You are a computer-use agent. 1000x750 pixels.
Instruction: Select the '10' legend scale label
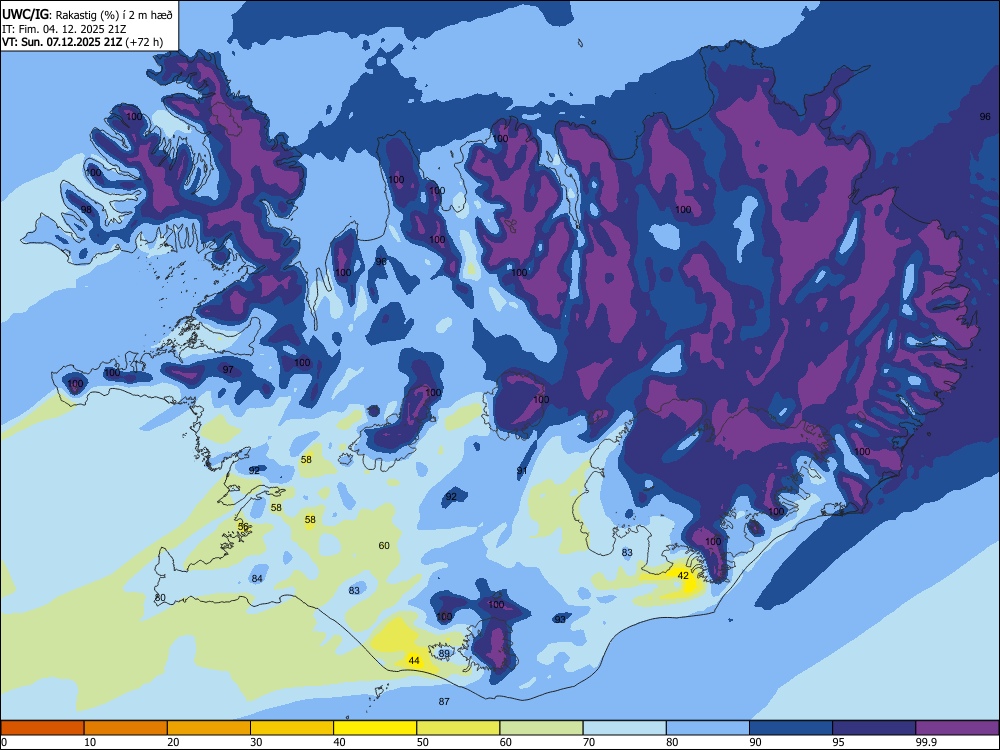tap(89, 742)
